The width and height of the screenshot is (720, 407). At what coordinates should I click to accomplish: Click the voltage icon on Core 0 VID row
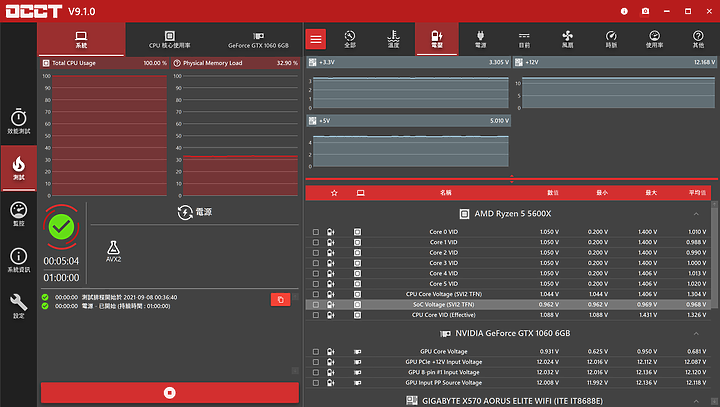pyautogui.click(x=331, y=232)
